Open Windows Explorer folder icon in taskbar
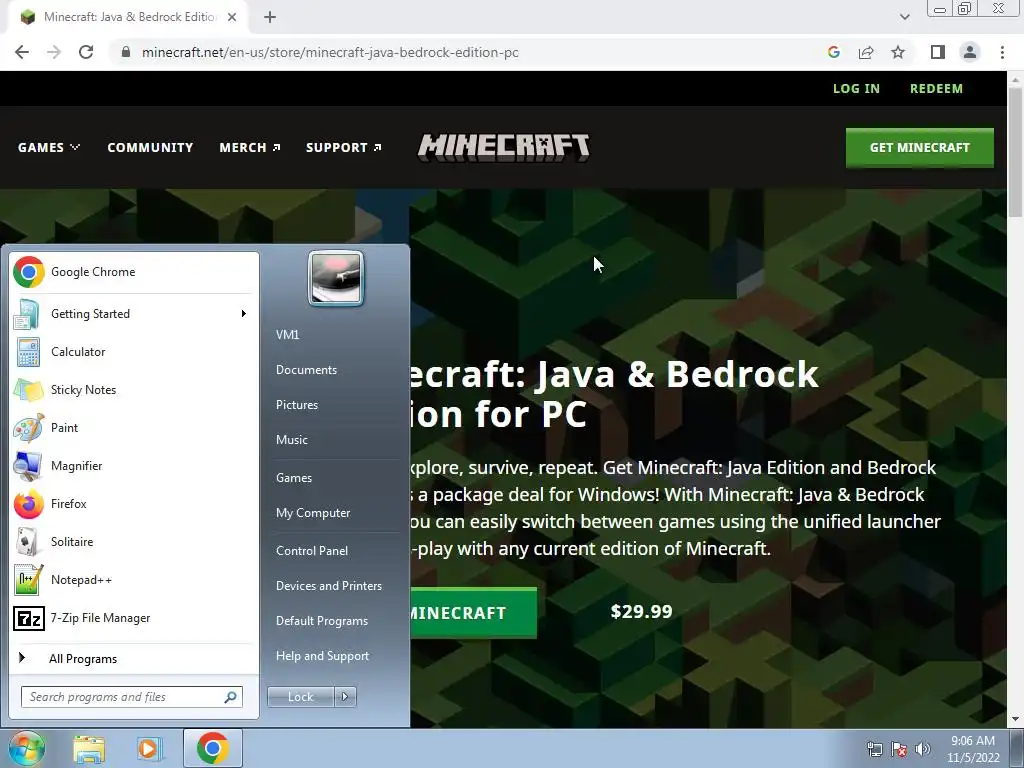 point(89,749)
